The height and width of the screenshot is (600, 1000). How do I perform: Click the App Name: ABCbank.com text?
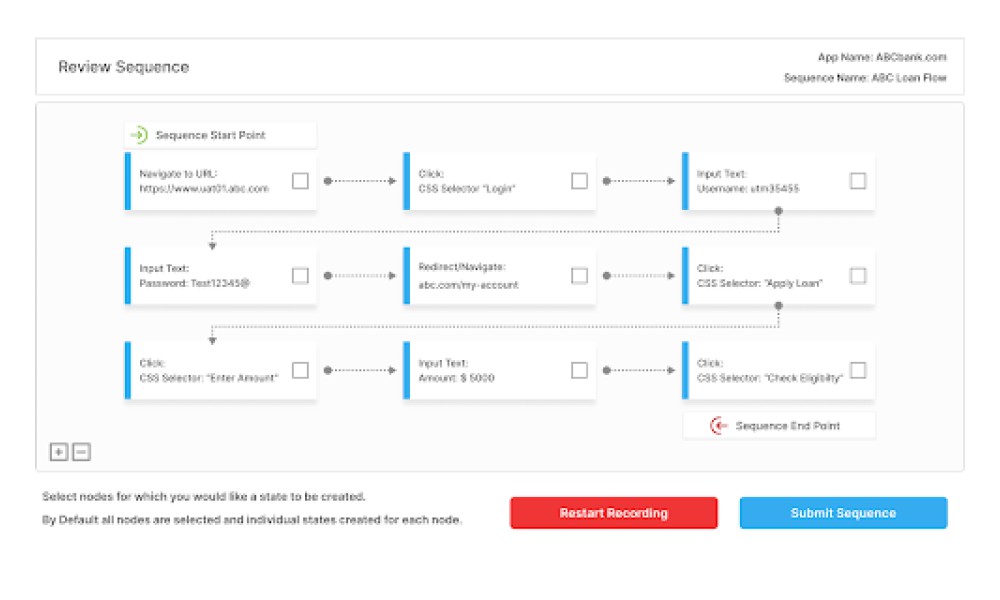[x=882, y=57]
